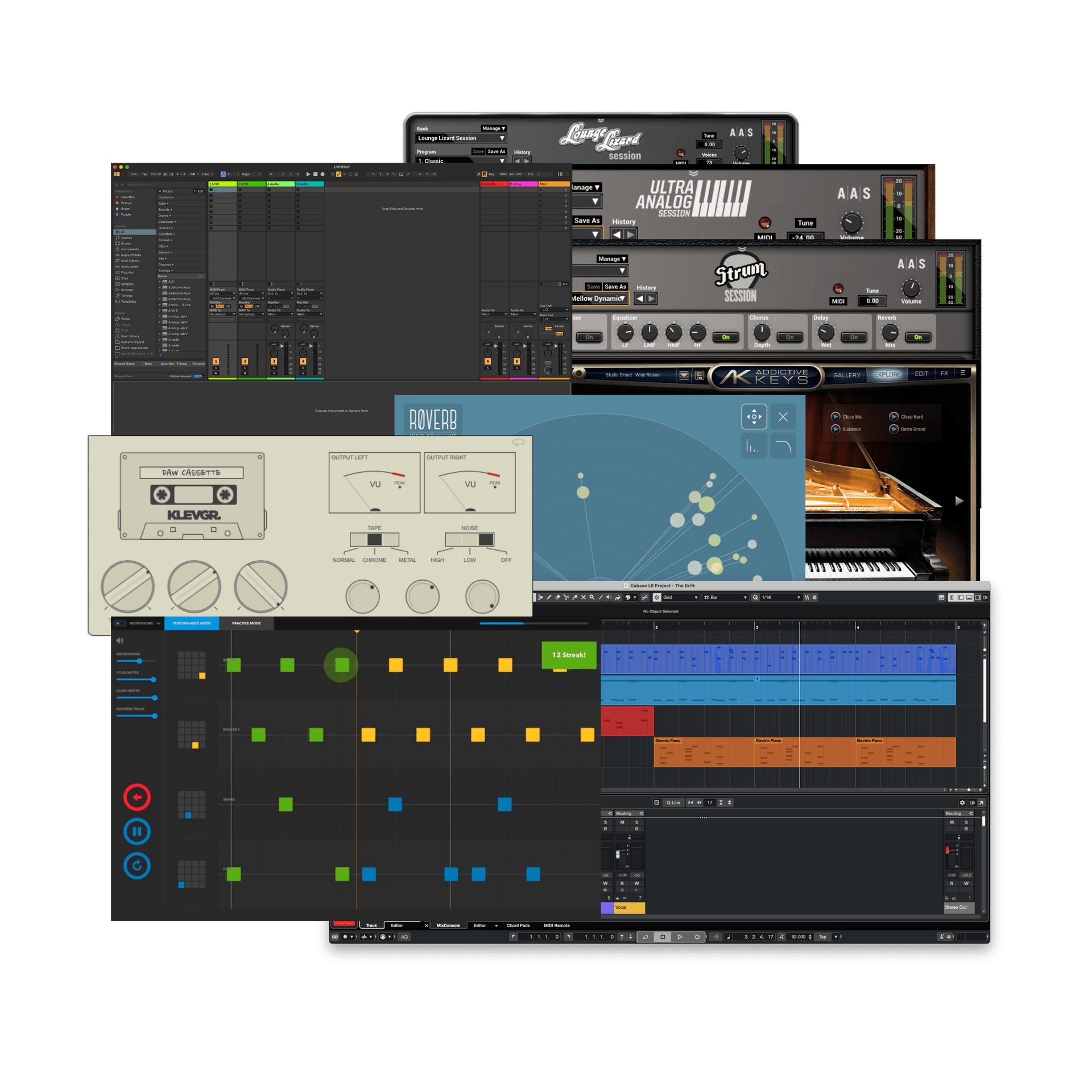
Task: Open the Plug-Ins category in Ableton browser
Action: [x=127, y=272]
